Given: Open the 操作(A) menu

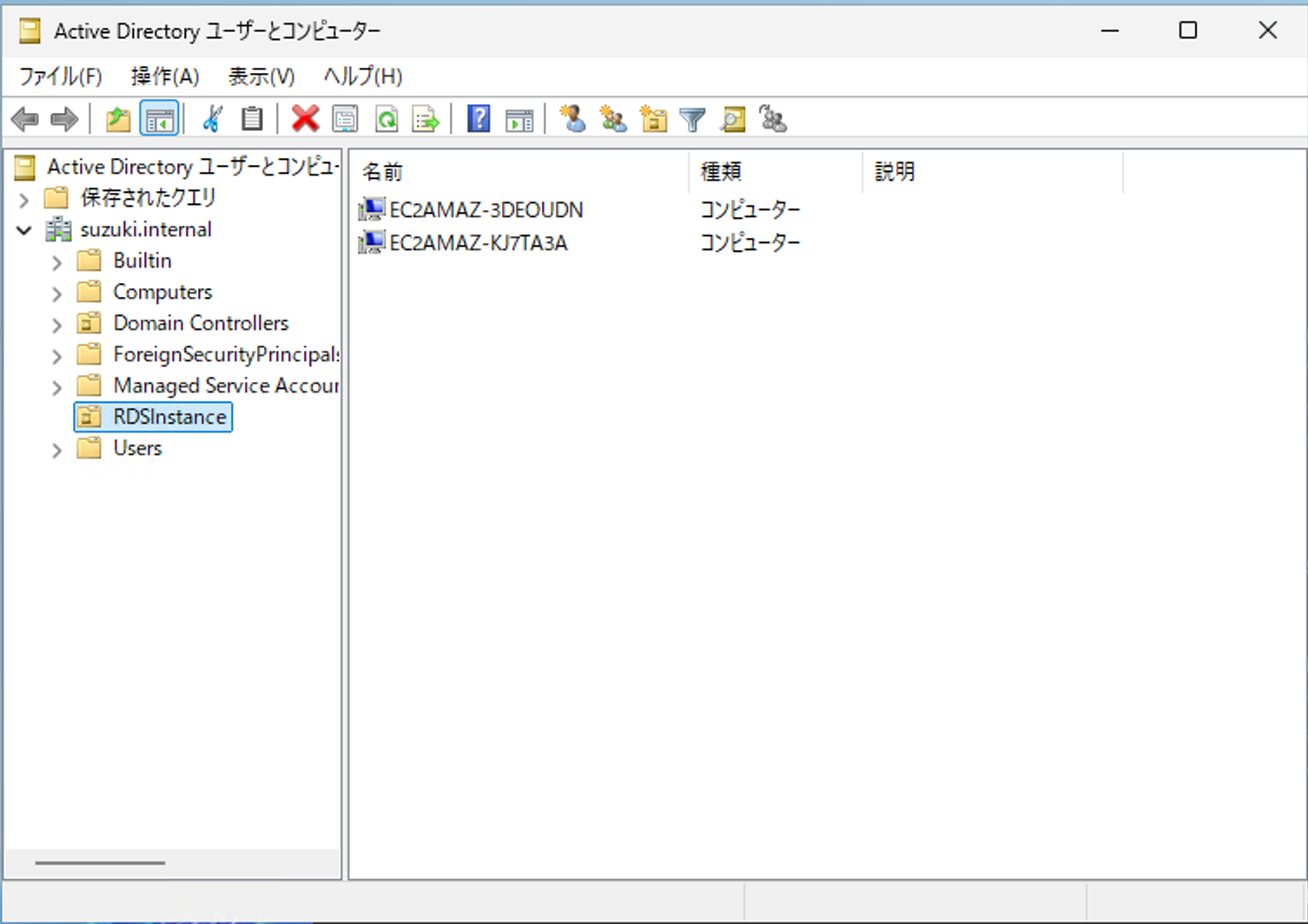Looking at the screenshot, I should tap(165, 76).
